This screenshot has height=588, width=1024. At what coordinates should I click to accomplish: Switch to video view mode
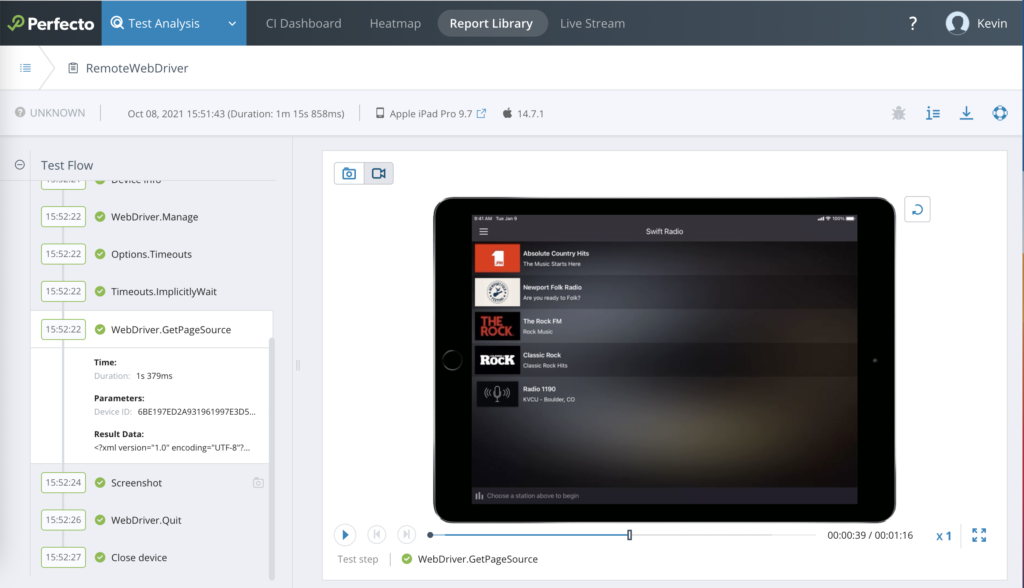click(x=379, y=173)
